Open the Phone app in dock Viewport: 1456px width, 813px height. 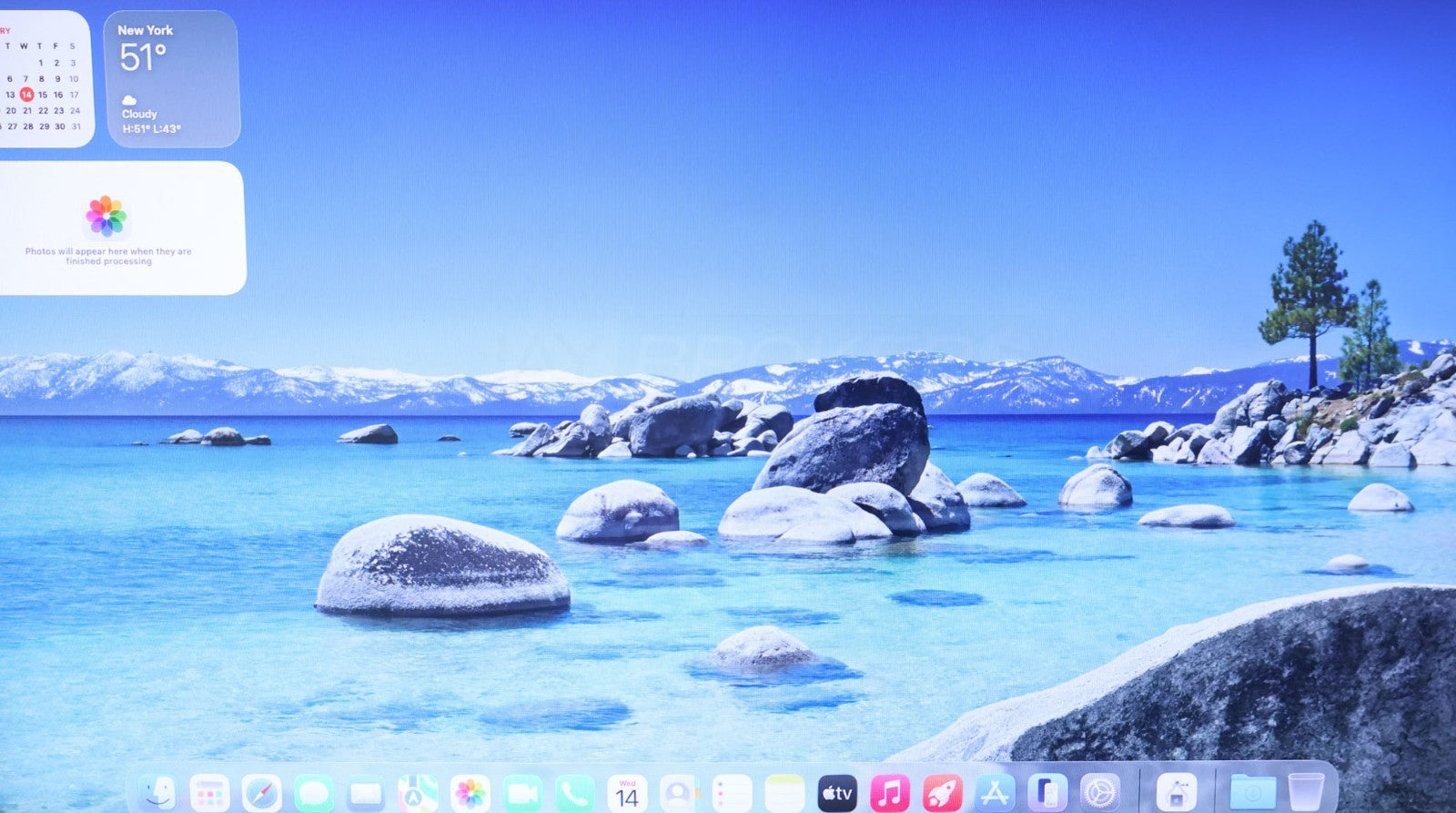[574, 793]
